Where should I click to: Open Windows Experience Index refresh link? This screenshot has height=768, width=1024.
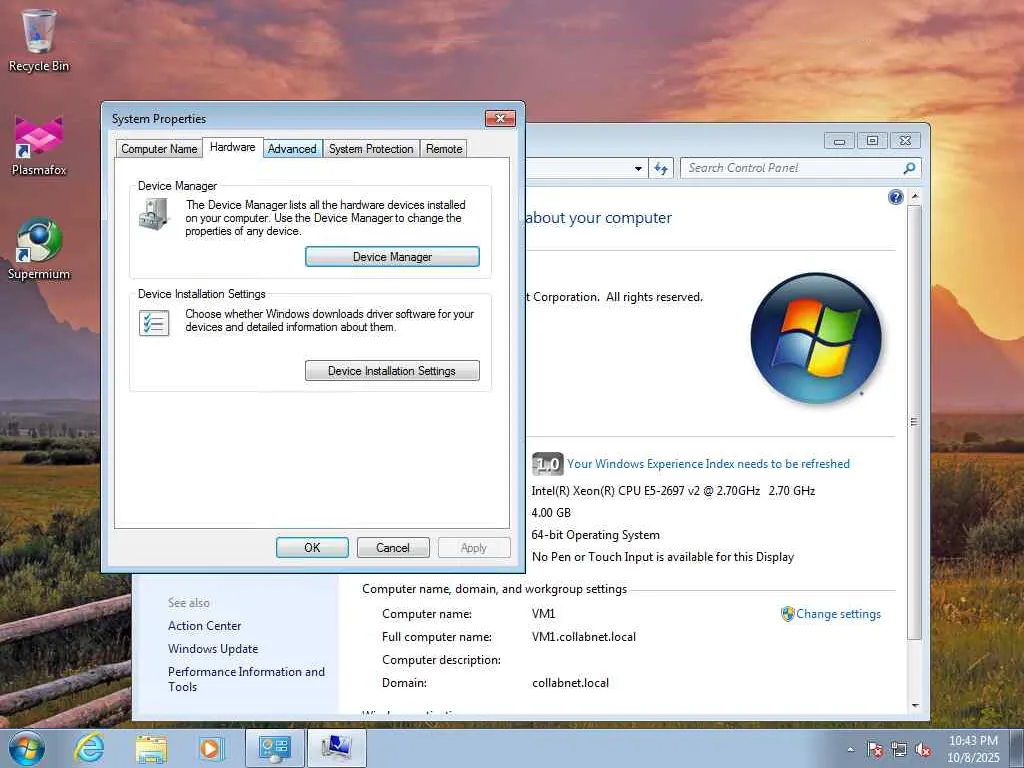point(709,464)
